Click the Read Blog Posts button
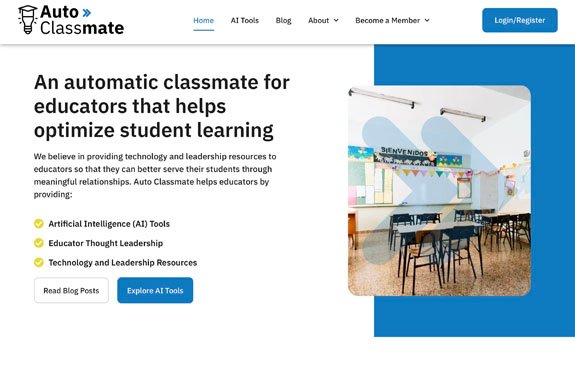This screenshot has height=365, width=575. 71,291
